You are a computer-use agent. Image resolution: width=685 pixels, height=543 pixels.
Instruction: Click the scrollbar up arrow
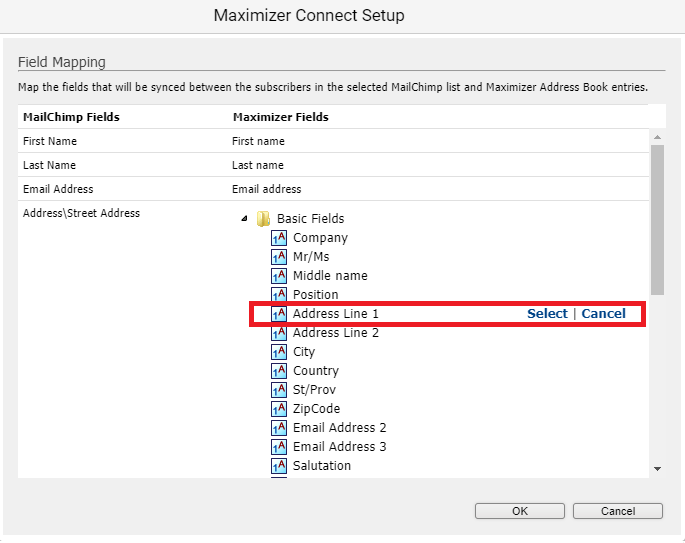pyautogui.click(x=657, y=137)
